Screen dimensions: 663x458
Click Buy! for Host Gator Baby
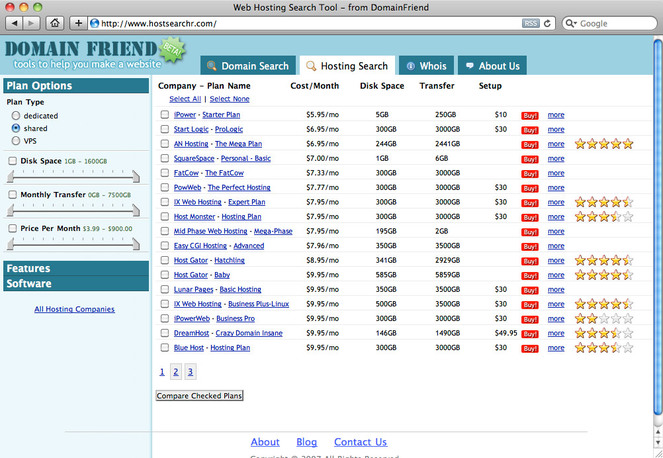529,276
